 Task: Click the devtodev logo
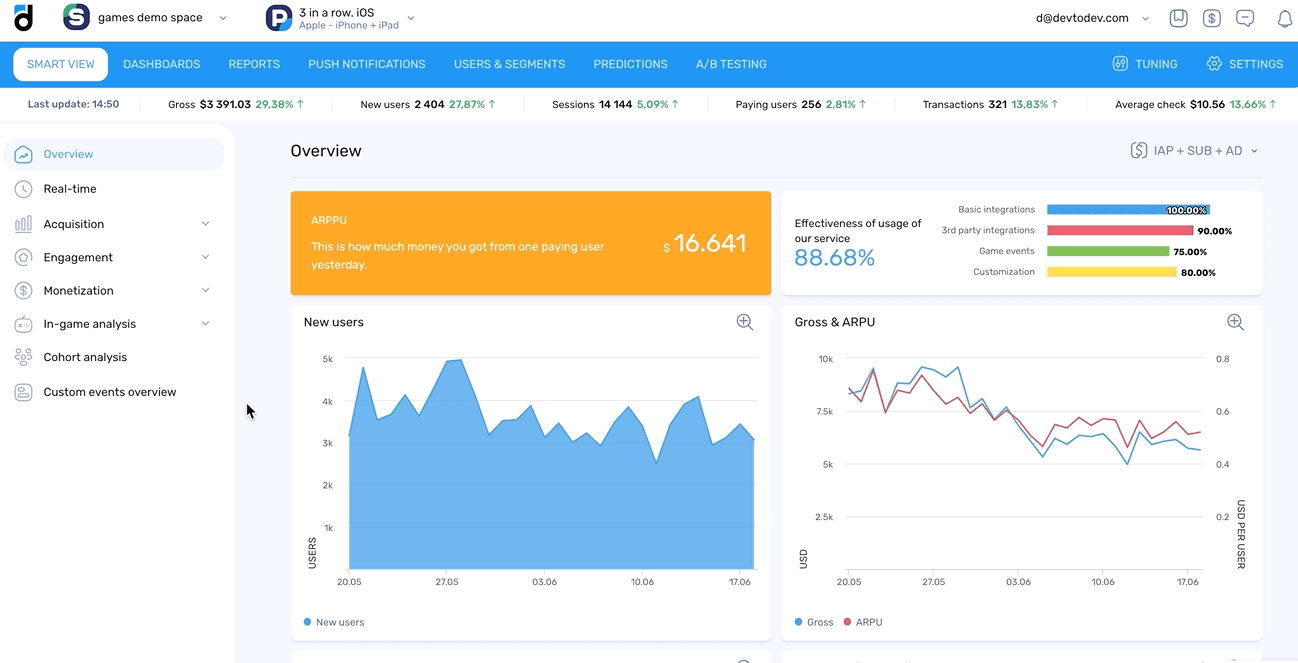[22, 17]
